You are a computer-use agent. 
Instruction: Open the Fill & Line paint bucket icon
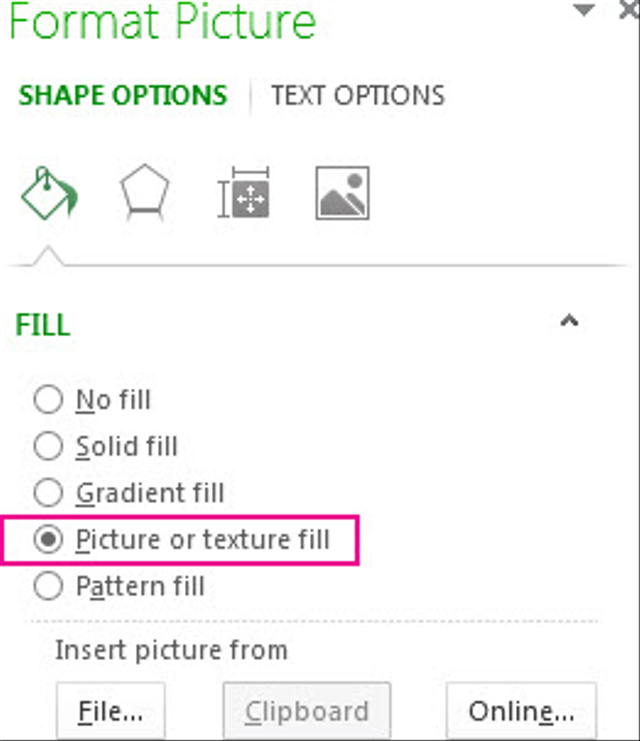pos(50,193)
